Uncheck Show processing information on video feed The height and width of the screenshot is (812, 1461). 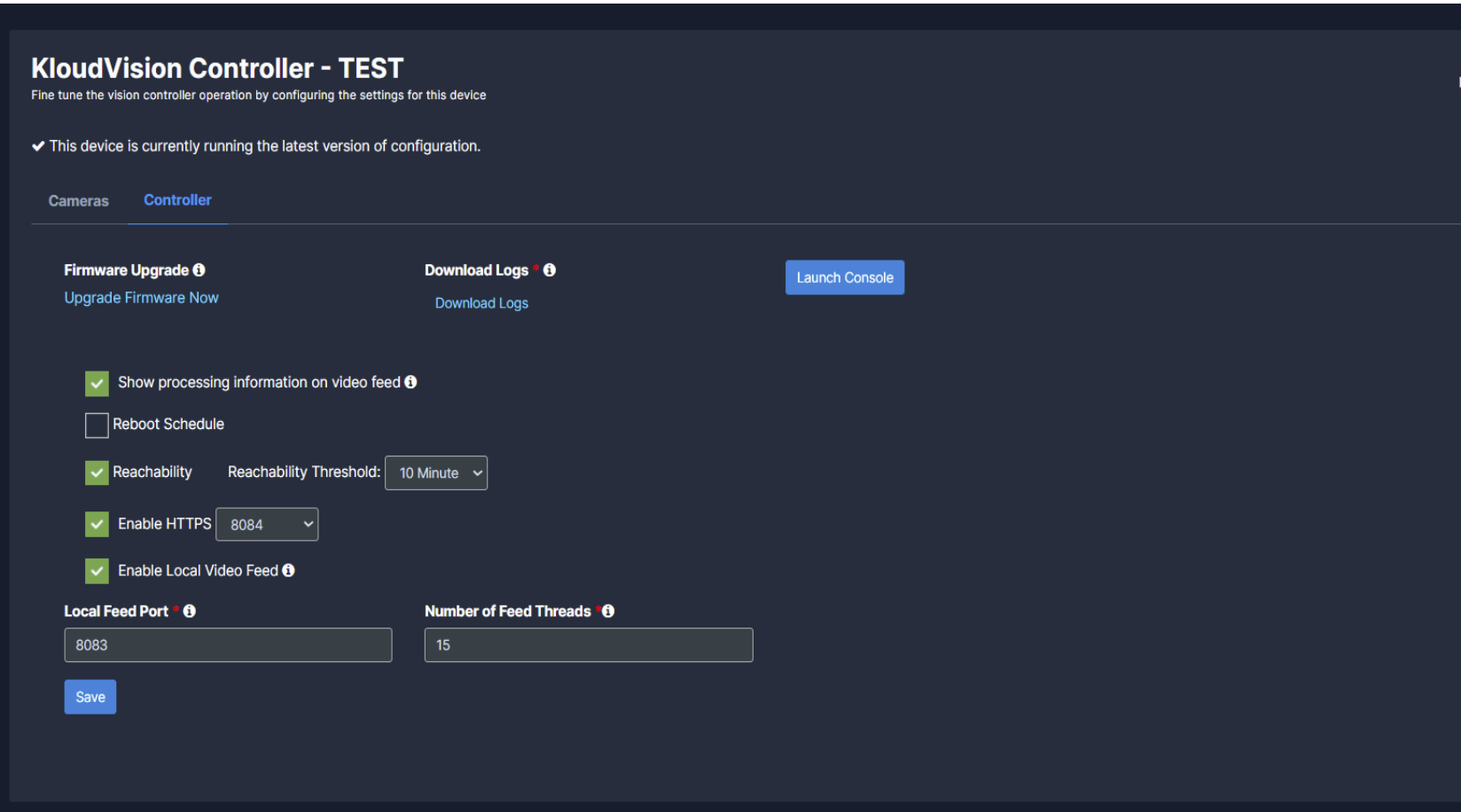tap(97, 383)
